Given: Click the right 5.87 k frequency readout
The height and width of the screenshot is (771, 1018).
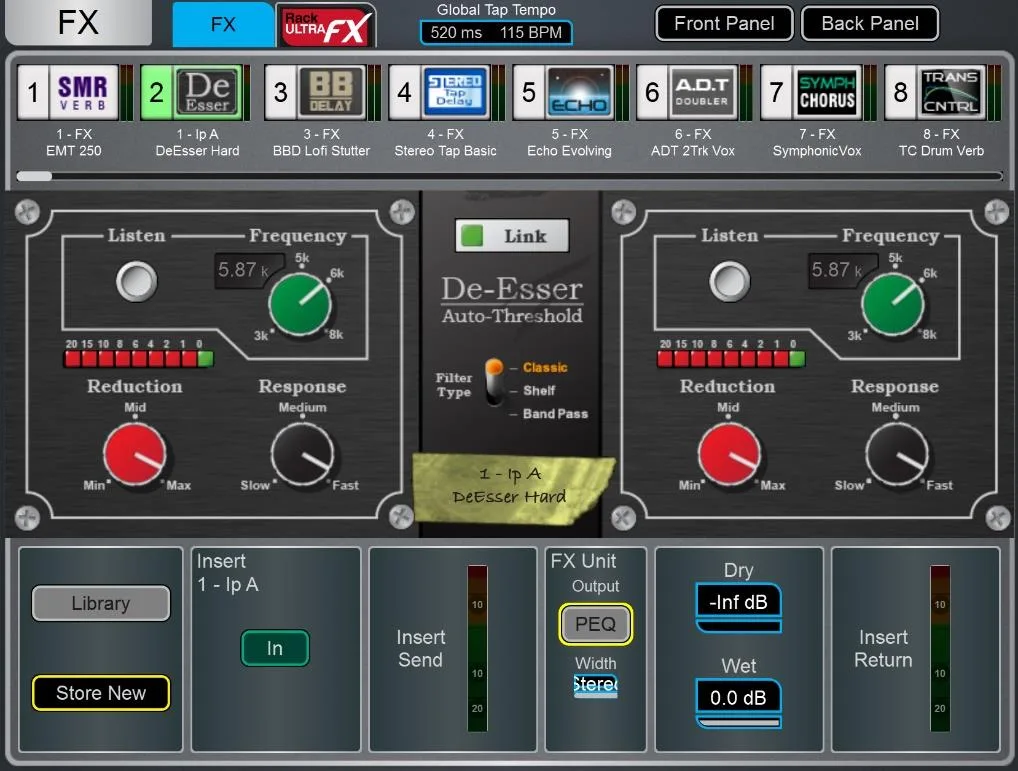Looking at the screenshot, I should [843, 270].
